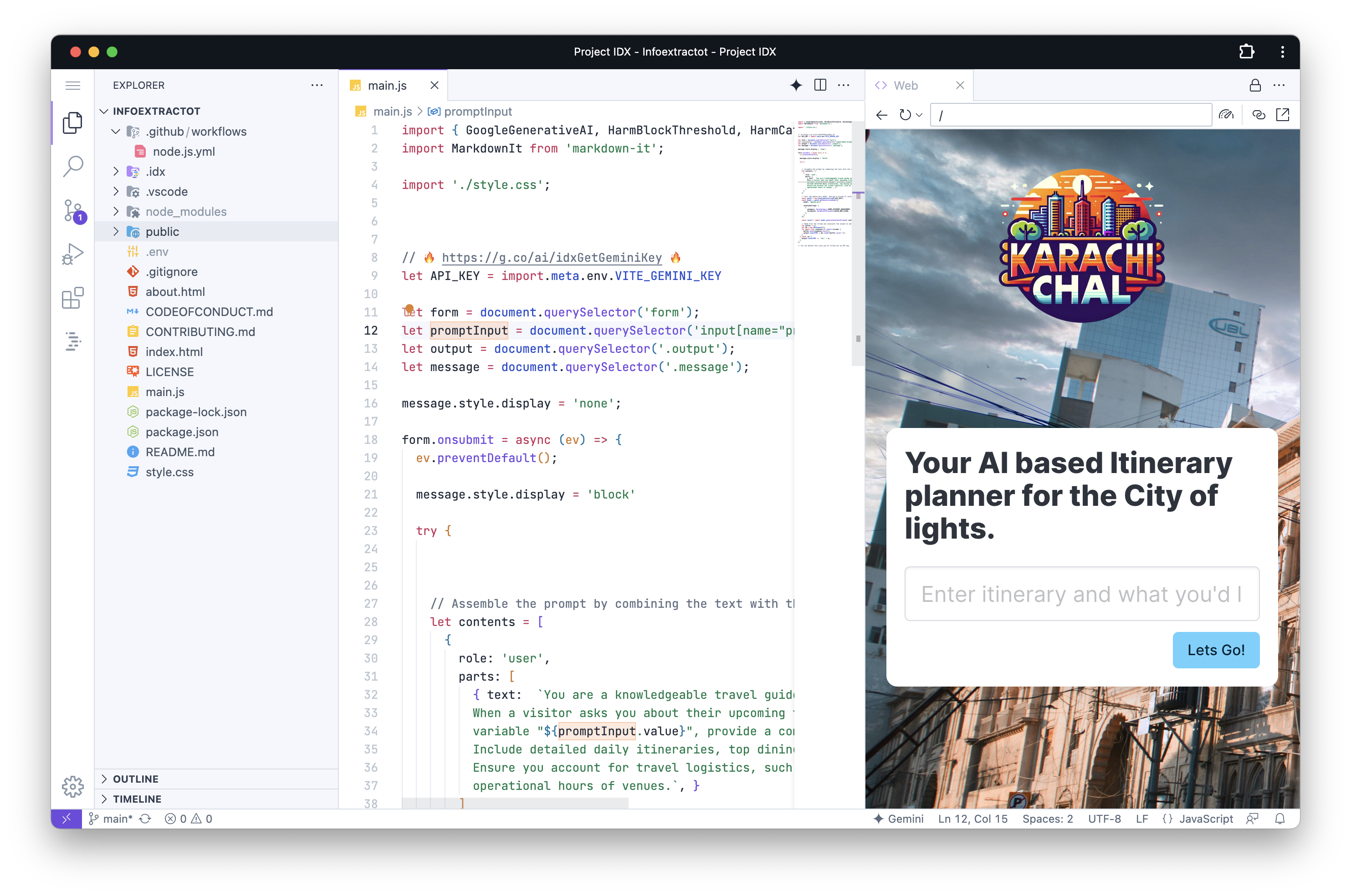Open the Manage gear icon
The width and height of the screenshot is (1351, 896).
pyautogui.click(x=72, y=786)
